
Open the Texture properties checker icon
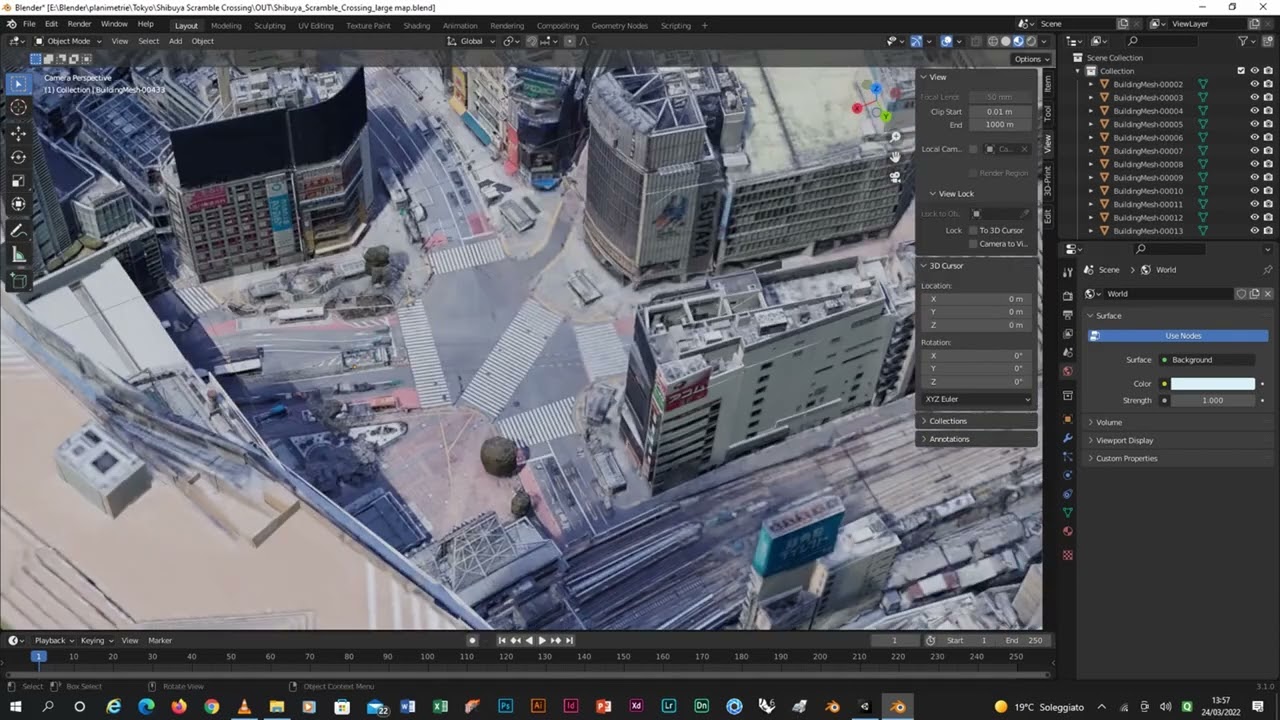[x=1068, y=555]
